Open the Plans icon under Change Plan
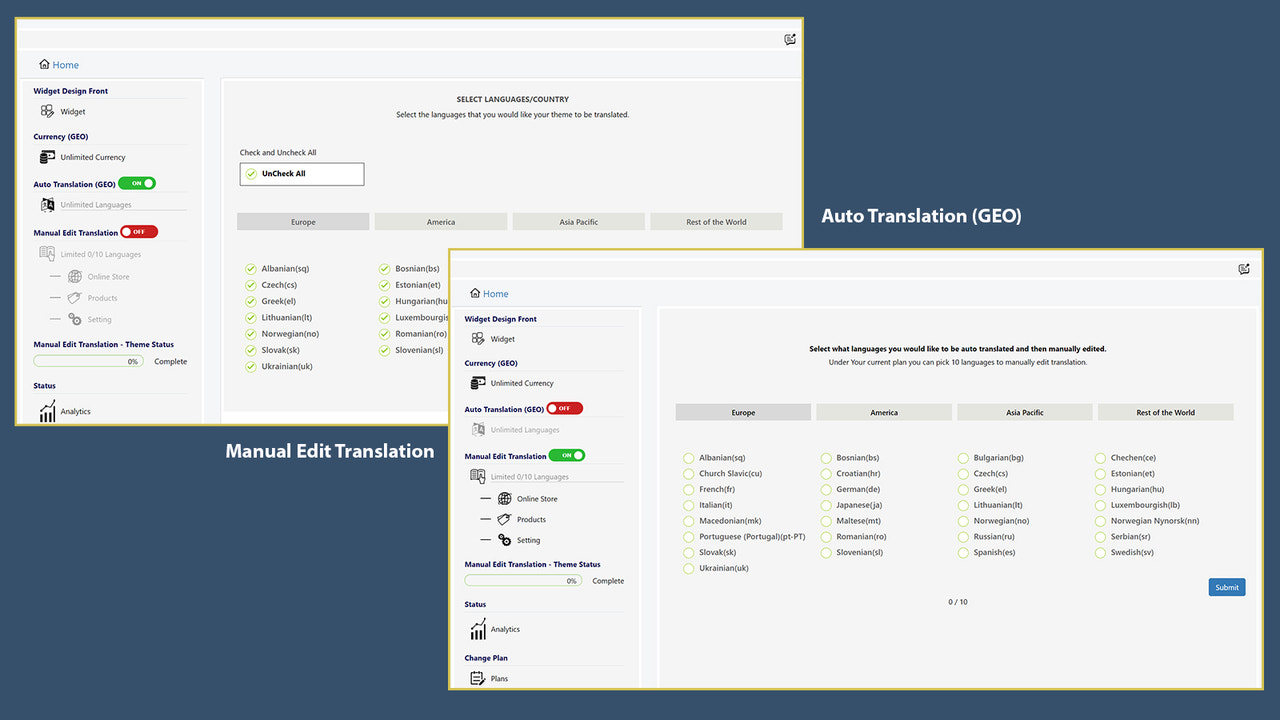Screen dimensions: 1280x720 [477, 678]
